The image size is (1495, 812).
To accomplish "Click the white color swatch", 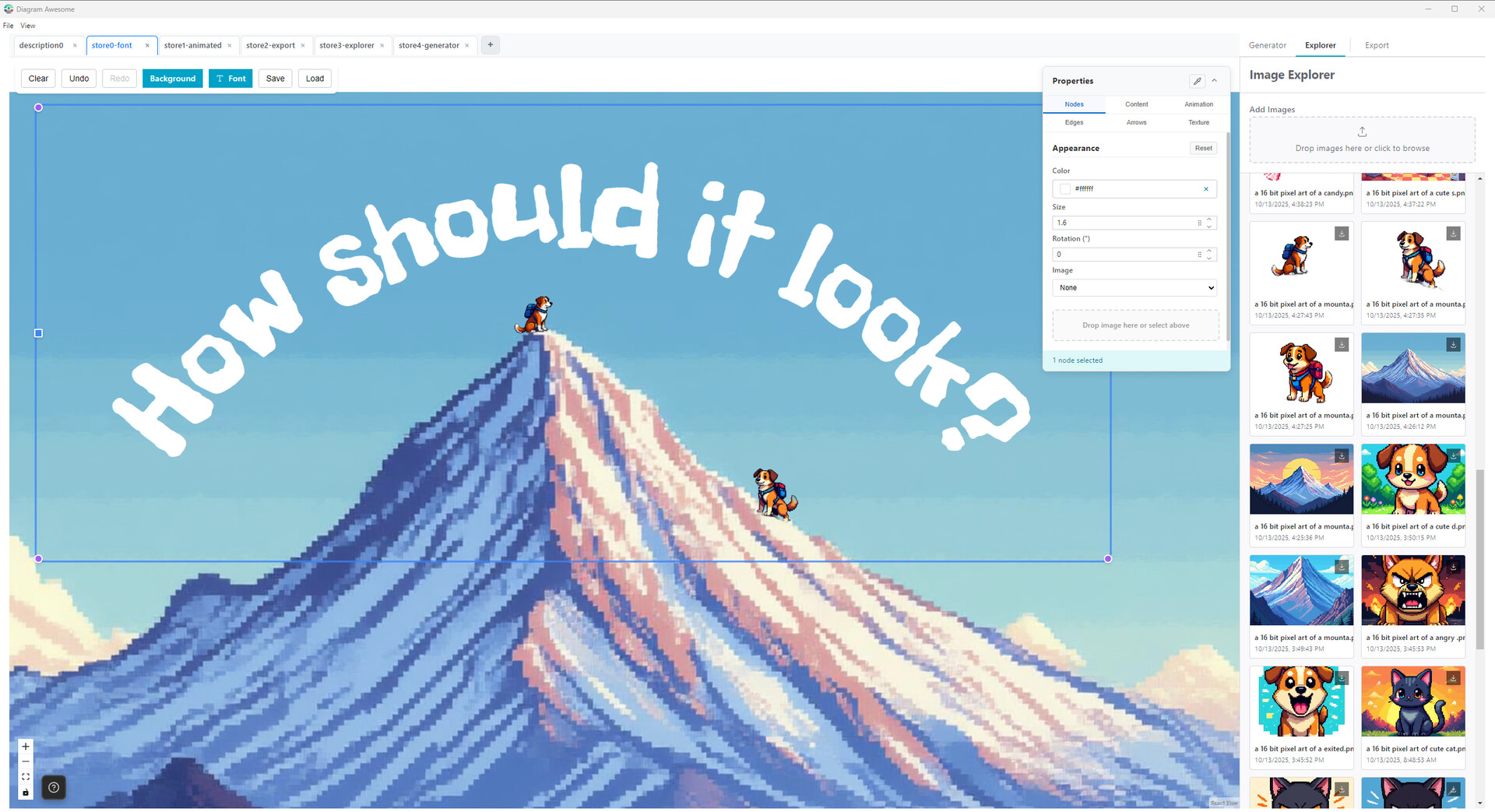I will (1064, 189).
